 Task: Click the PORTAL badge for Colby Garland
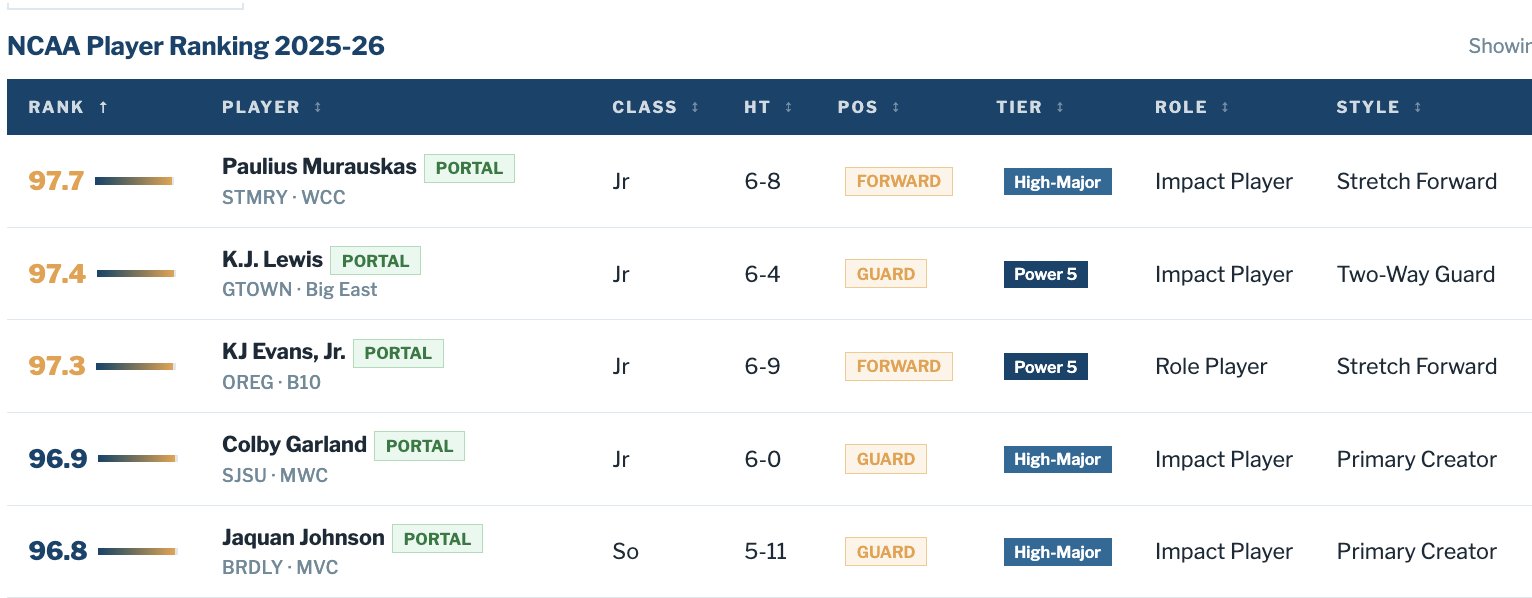coord(419,446)
